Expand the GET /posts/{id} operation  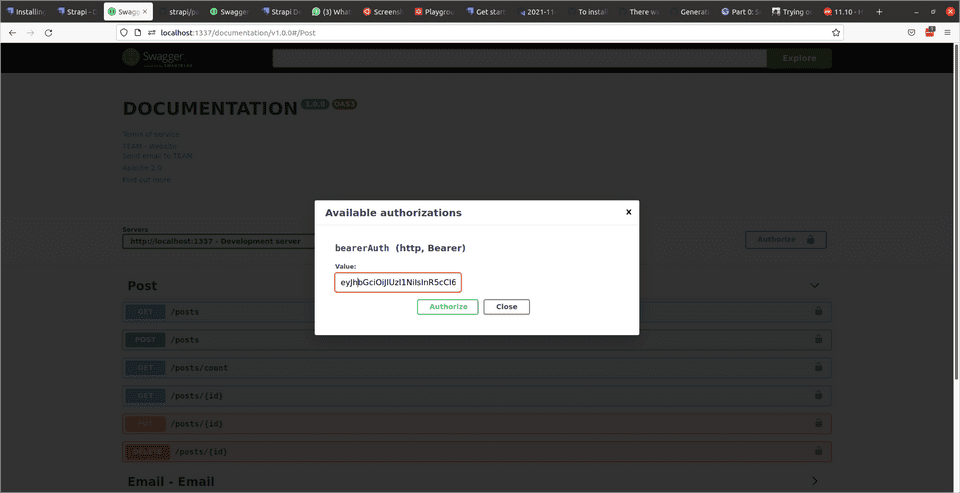click(x=476, y=396)
